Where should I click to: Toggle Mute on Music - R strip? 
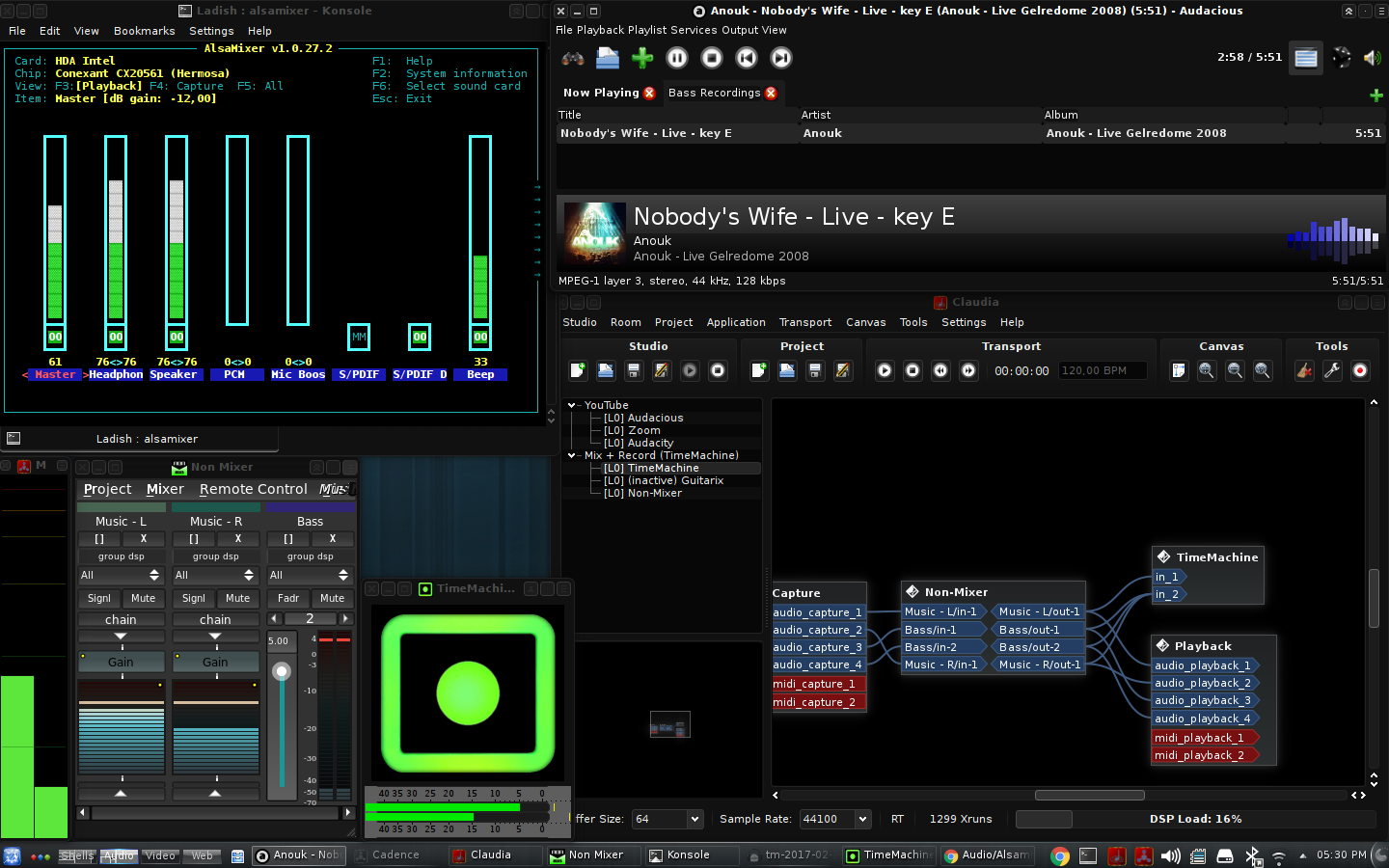238,599
